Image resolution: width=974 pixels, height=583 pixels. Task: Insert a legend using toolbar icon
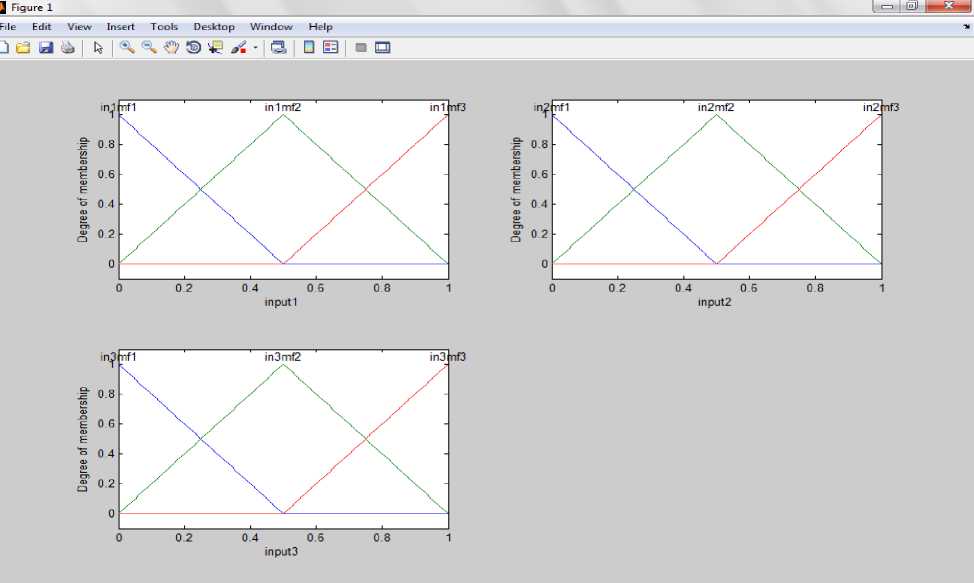(330, 48)
